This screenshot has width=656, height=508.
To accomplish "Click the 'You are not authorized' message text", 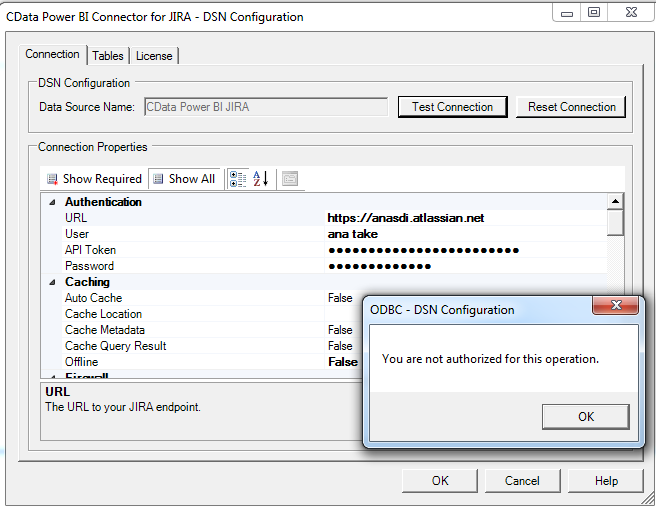I will [x=490, y=359].
